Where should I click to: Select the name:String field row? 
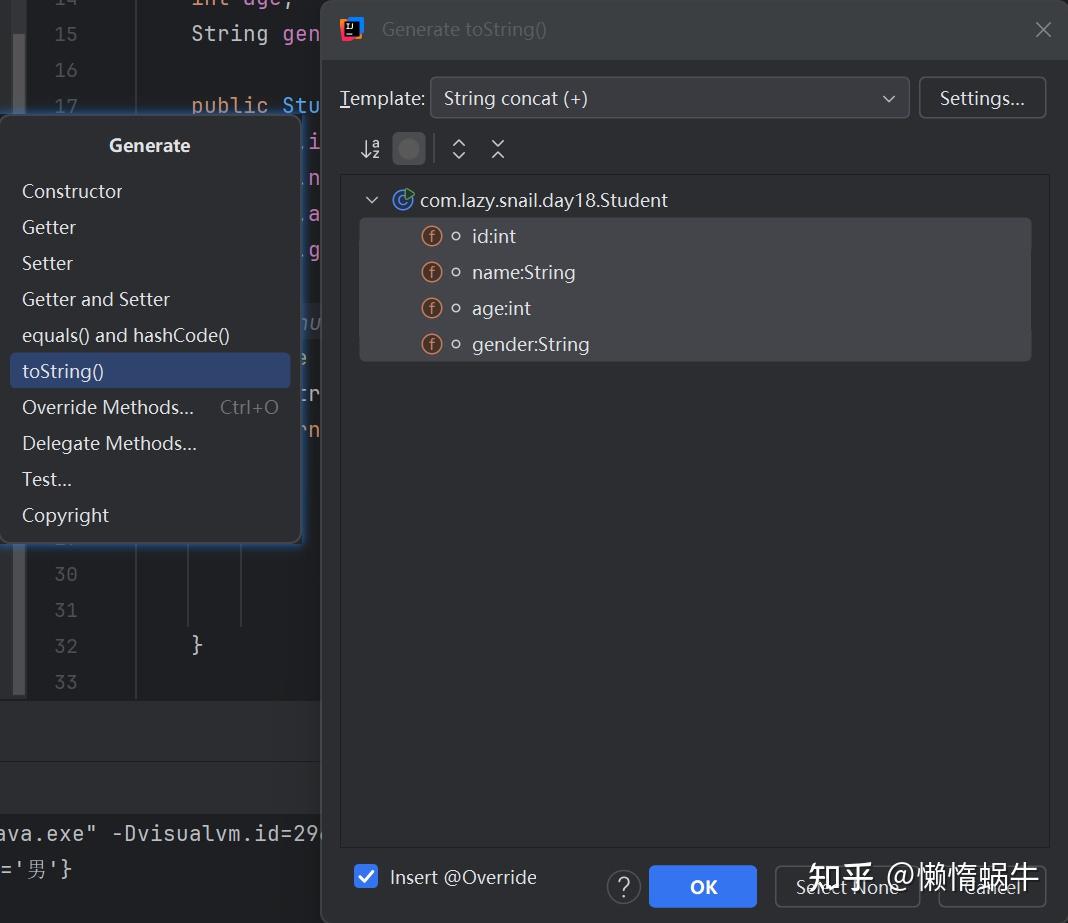click(695, 272)
